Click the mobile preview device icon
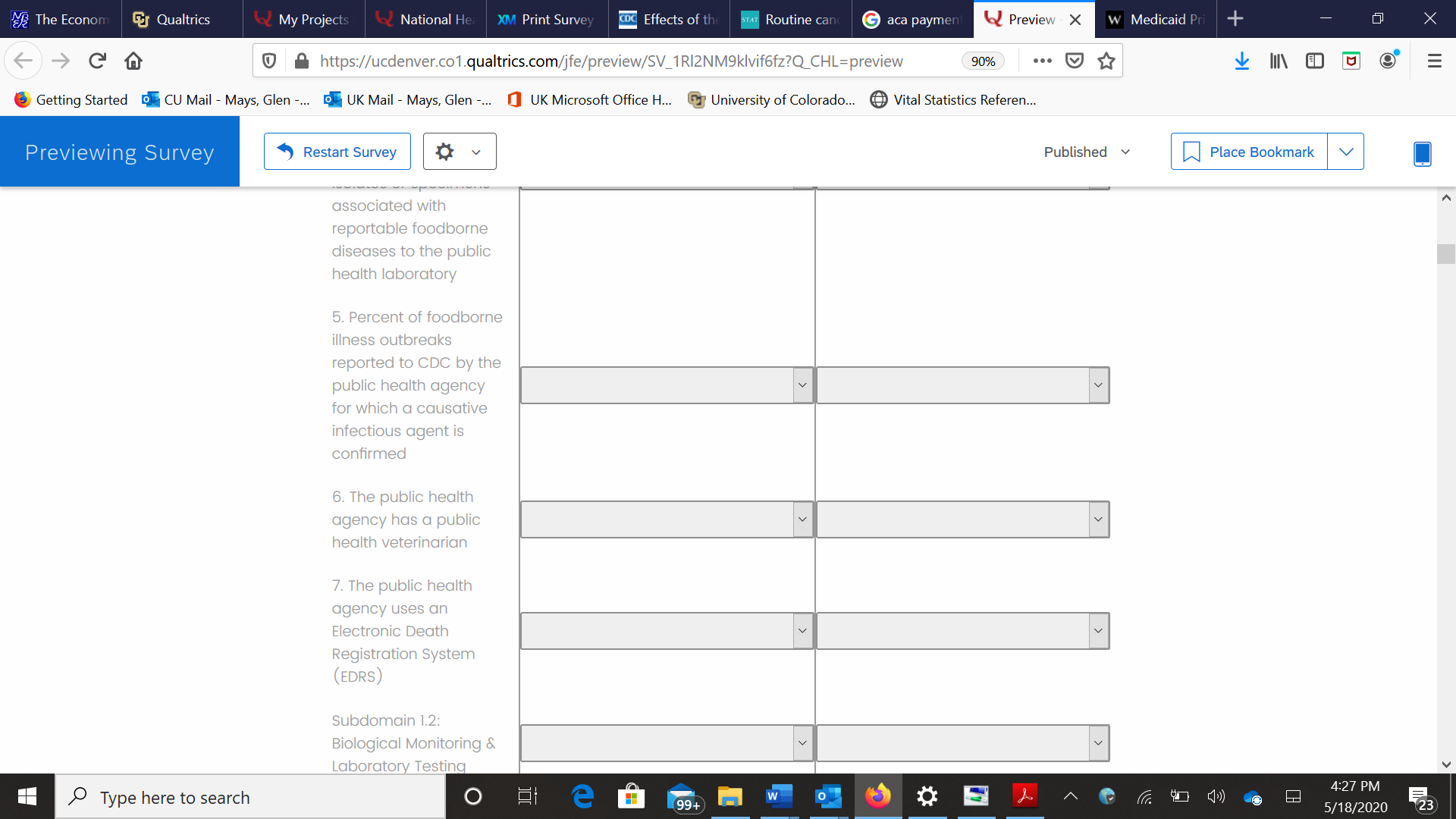1456x819 pixels. coord(1422,153)
